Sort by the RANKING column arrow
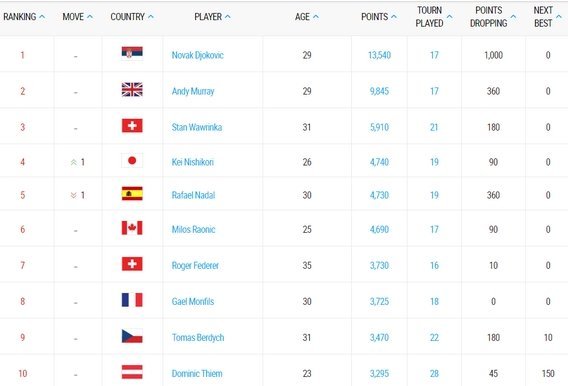The image size is (568, 386). 42,17
